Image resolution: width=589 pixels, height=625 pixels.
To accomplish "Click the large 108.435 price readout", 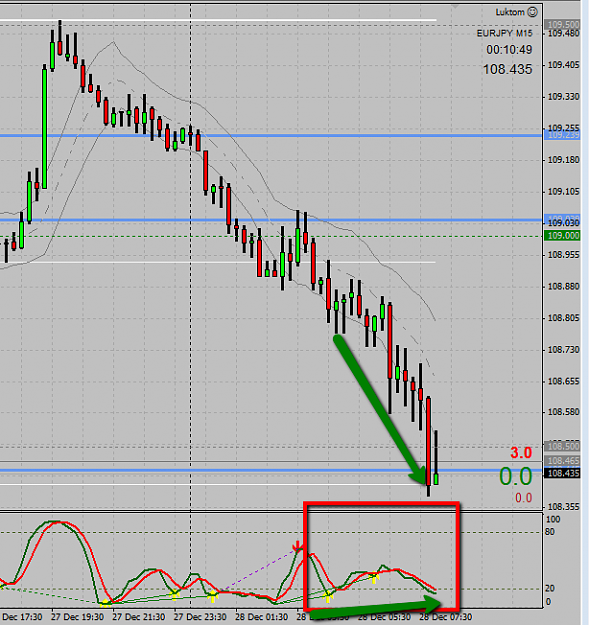I will point(507,69).
